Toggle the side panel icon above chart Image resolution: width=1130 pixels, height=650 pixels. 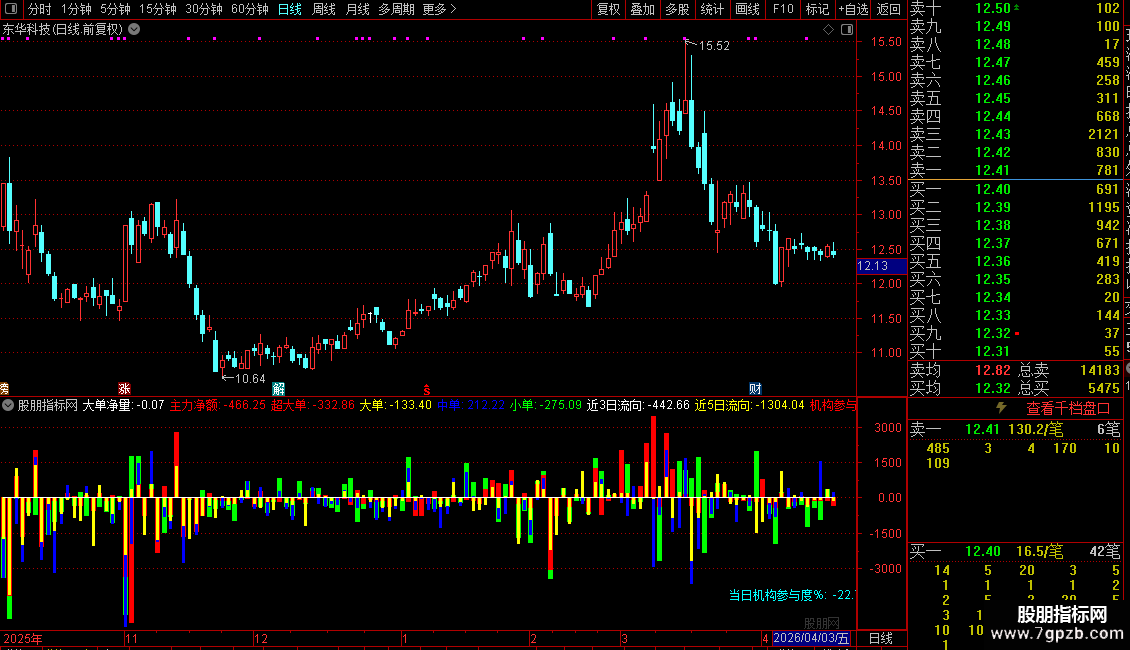tap(847, 30)
